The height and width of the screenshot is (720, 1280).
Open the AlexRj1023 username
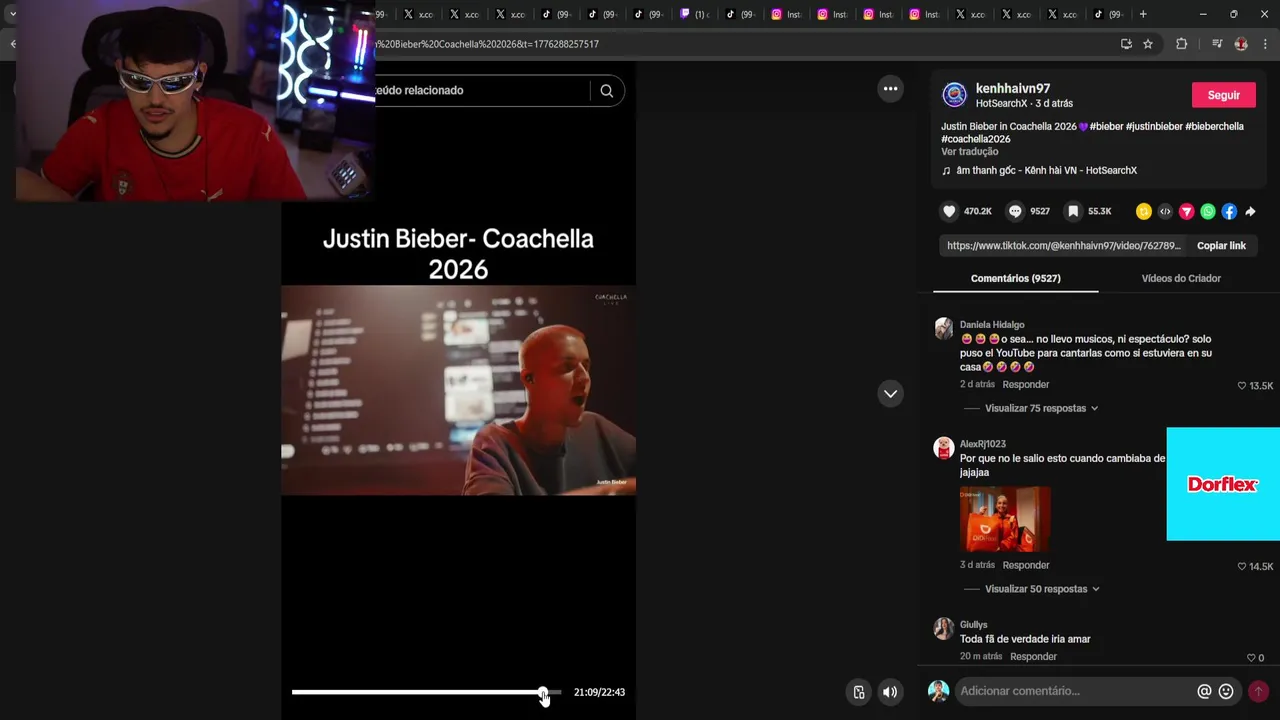pos(983,444)
